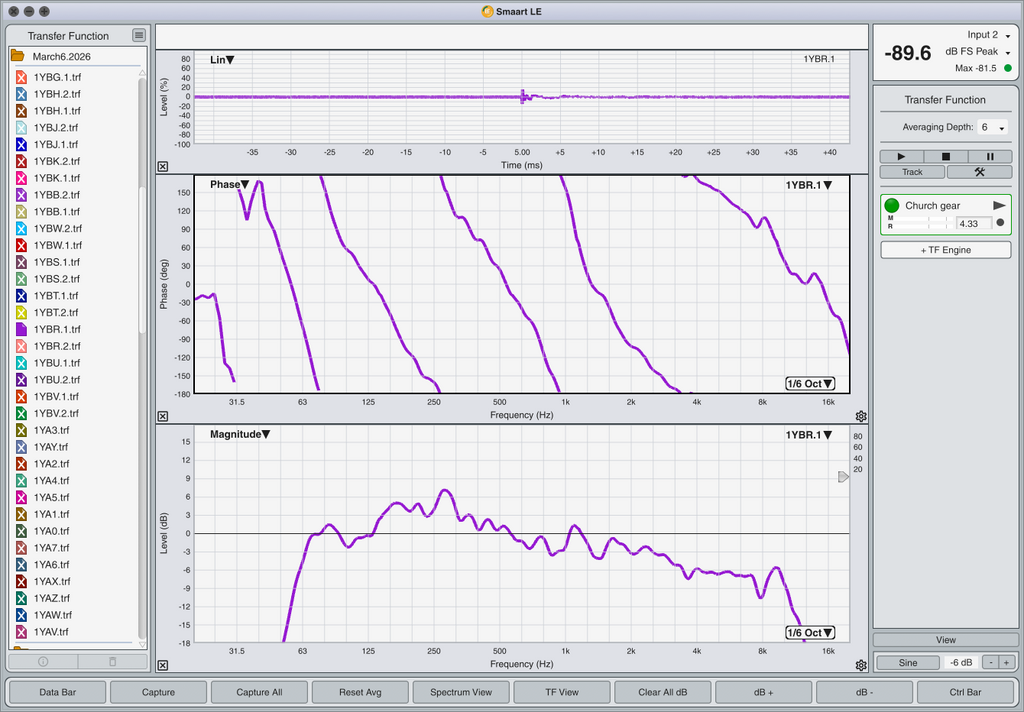The width and height of the screenshot is (1024, 712).
Task: Close the Phase plot using its X box
Action: click(x=163, y=416)
